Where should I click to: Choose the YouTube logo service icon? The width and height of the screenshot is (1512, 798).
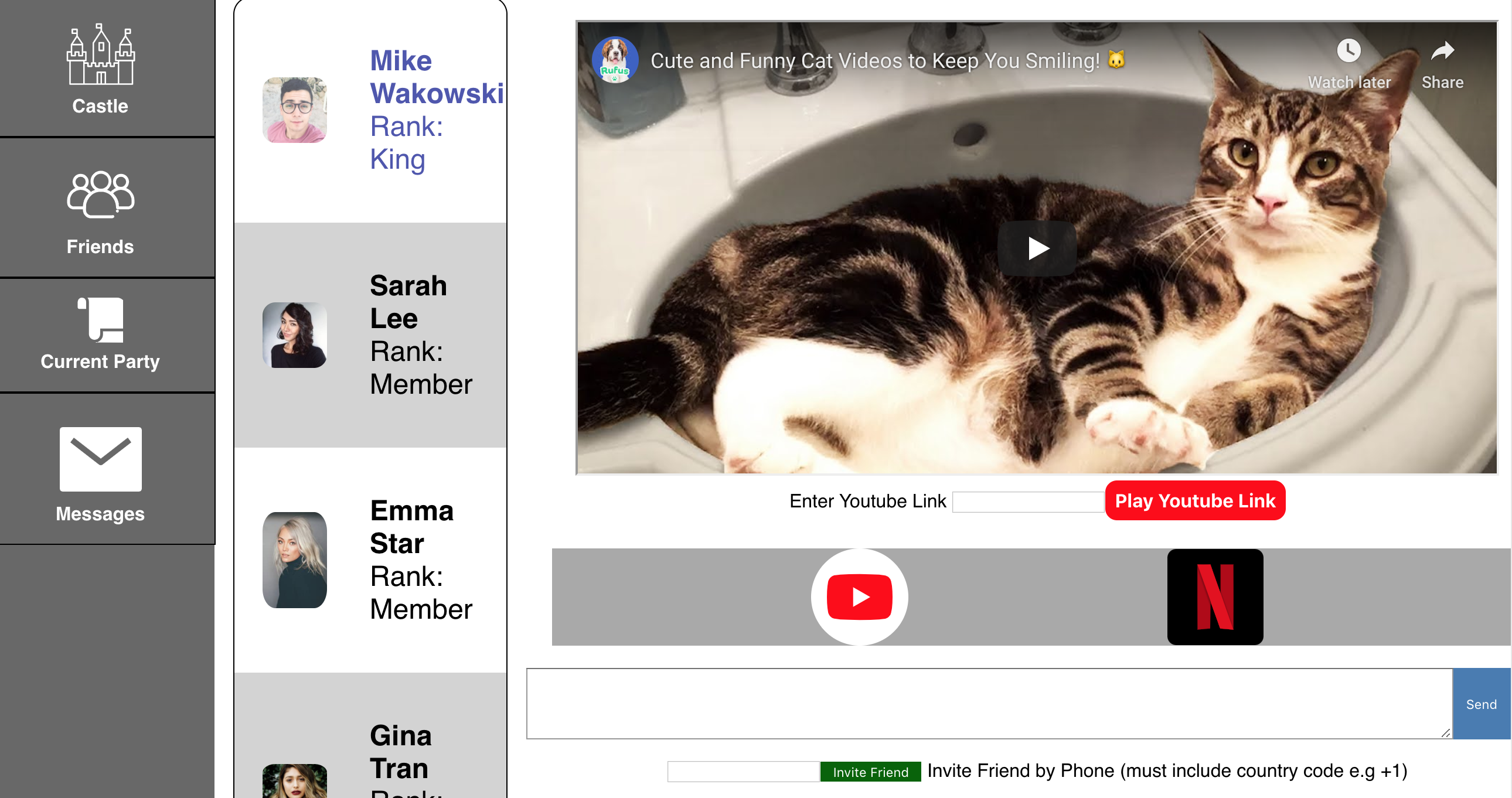859,596
